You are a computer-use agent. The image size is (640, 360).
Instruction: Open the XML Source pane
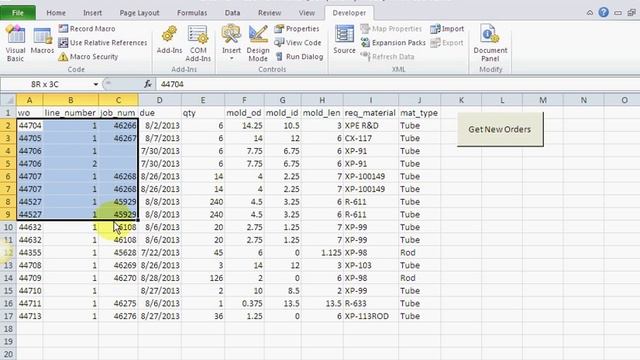click(344, 40)
